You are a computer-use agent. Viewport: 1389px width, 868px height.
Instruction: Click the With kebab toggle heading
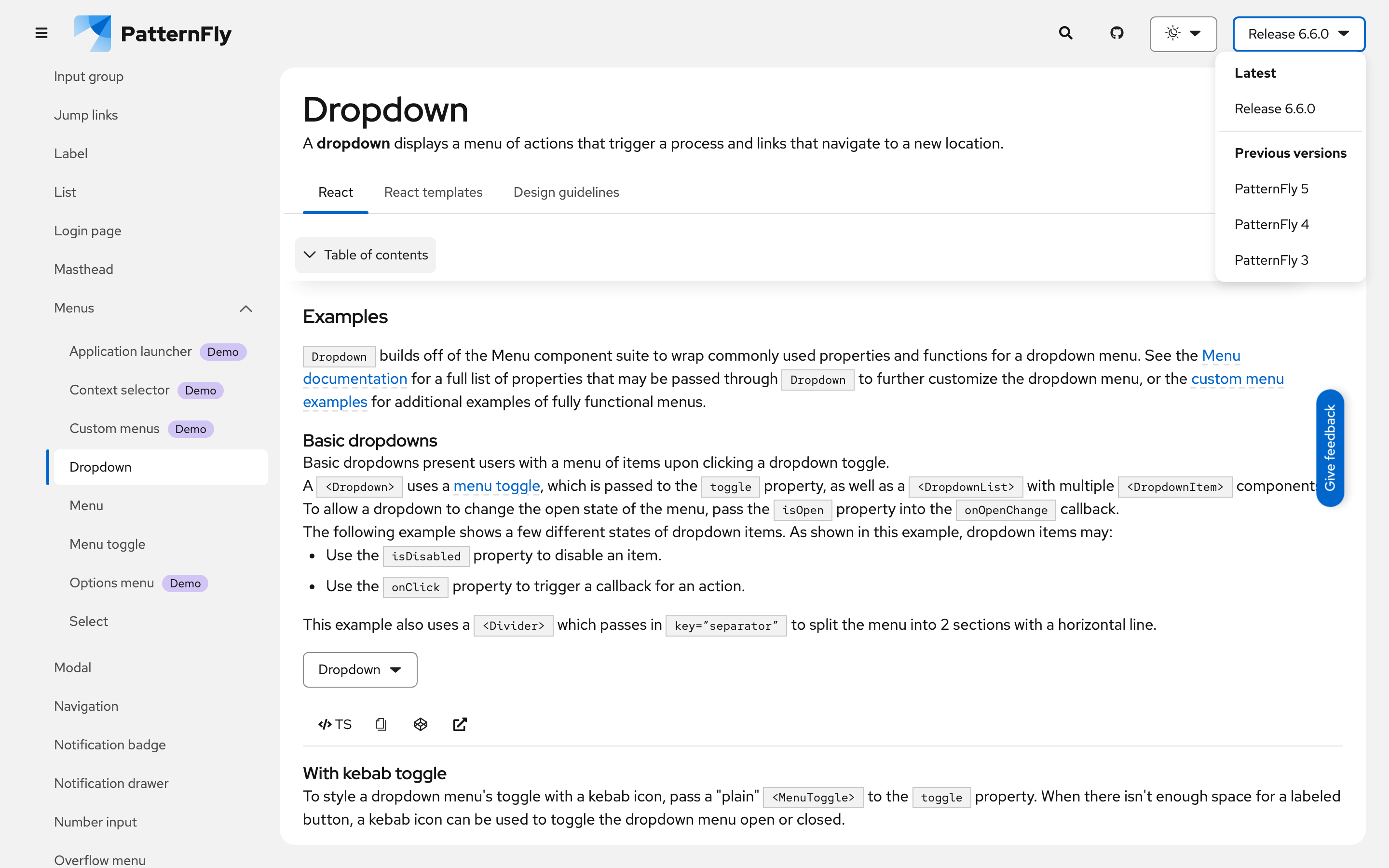point(374,773)
